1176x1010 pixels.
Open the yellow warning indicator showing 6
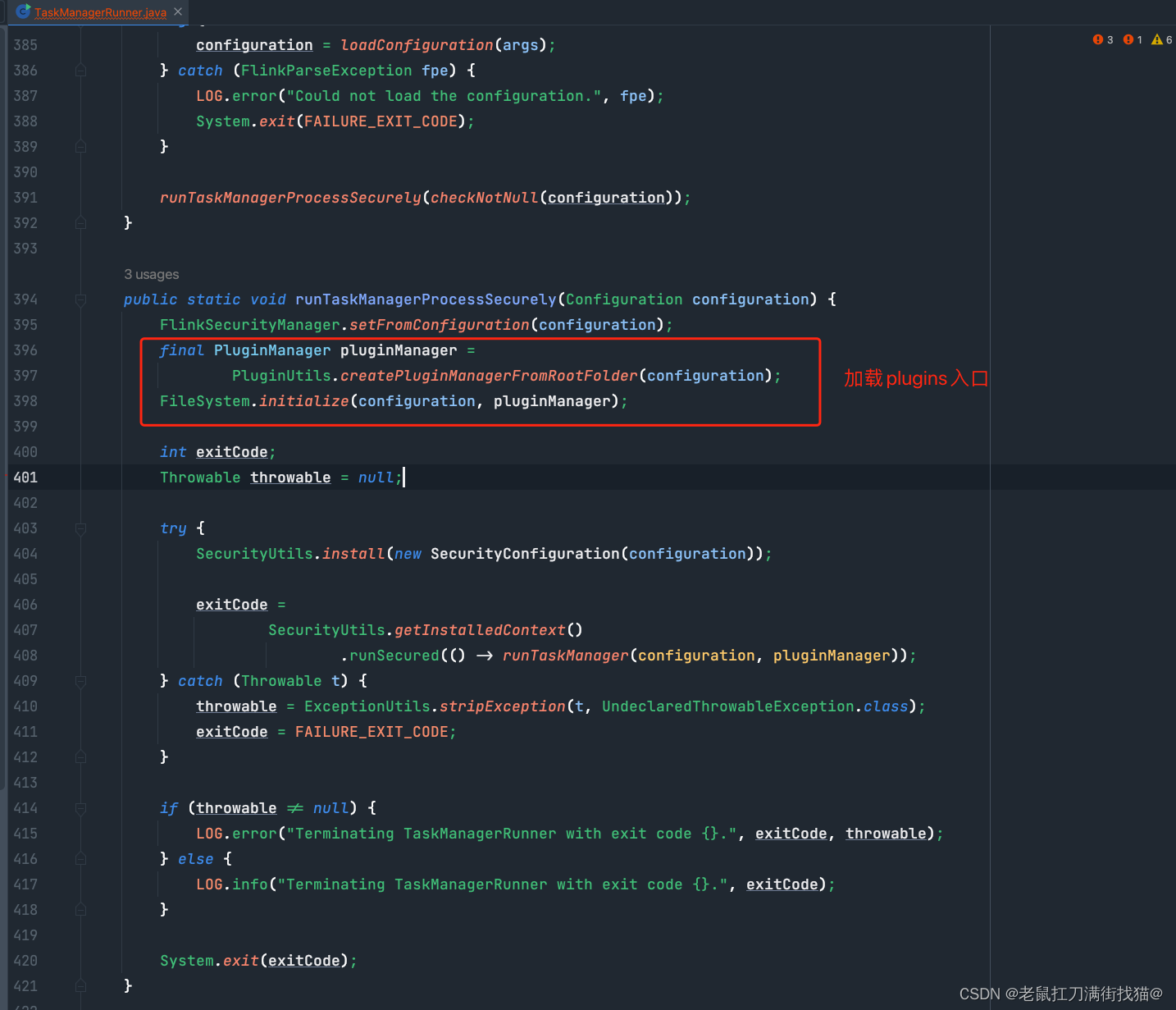click(x=1162, y=39)
